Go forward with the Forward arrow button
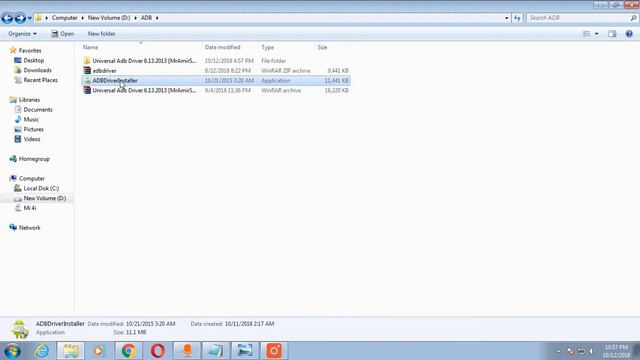The height and width of the screenshot is (360, 640). (x=20, y=18)
